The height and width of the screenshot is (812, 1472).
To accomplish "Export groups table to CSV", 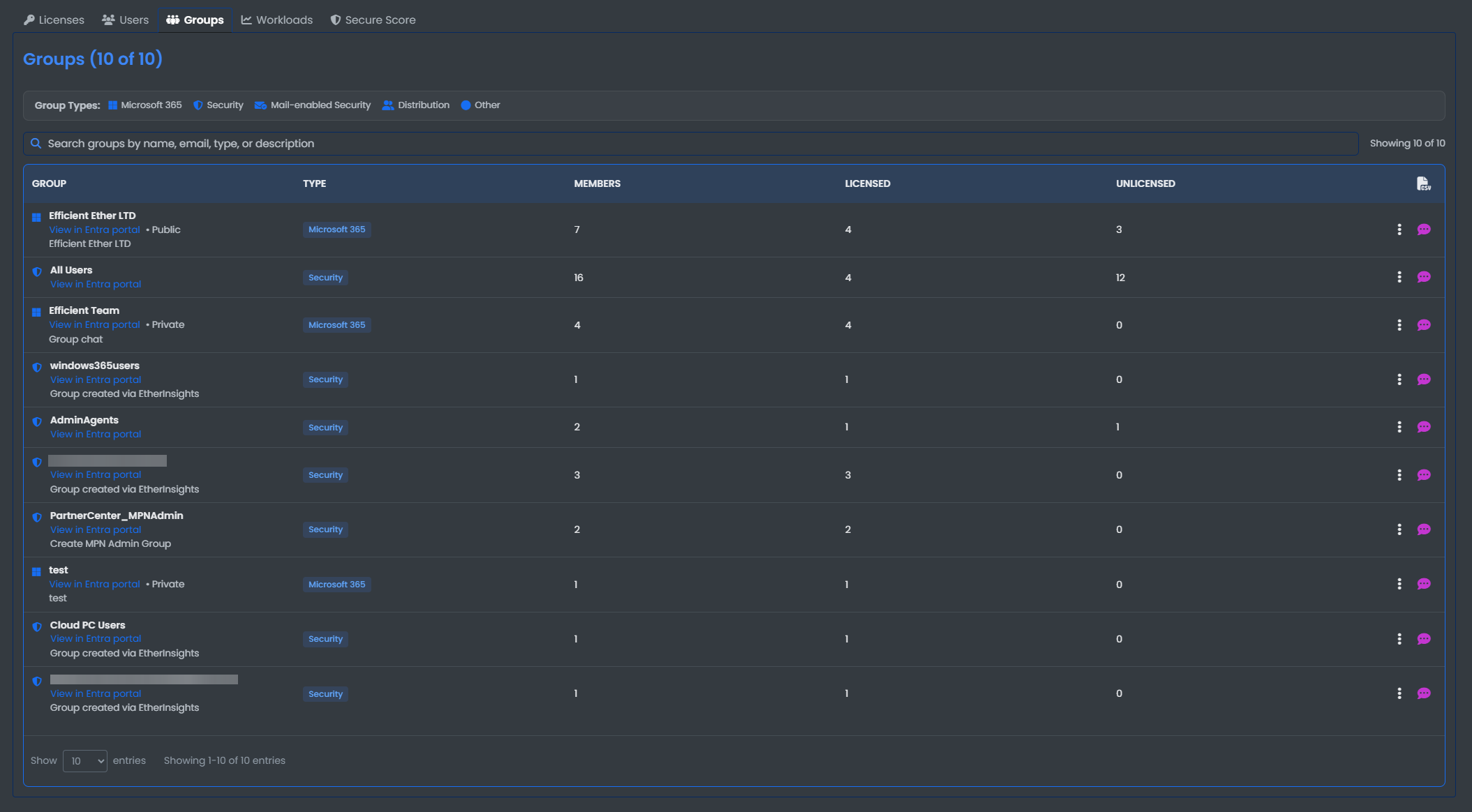I will click(x=1423, y=183).
